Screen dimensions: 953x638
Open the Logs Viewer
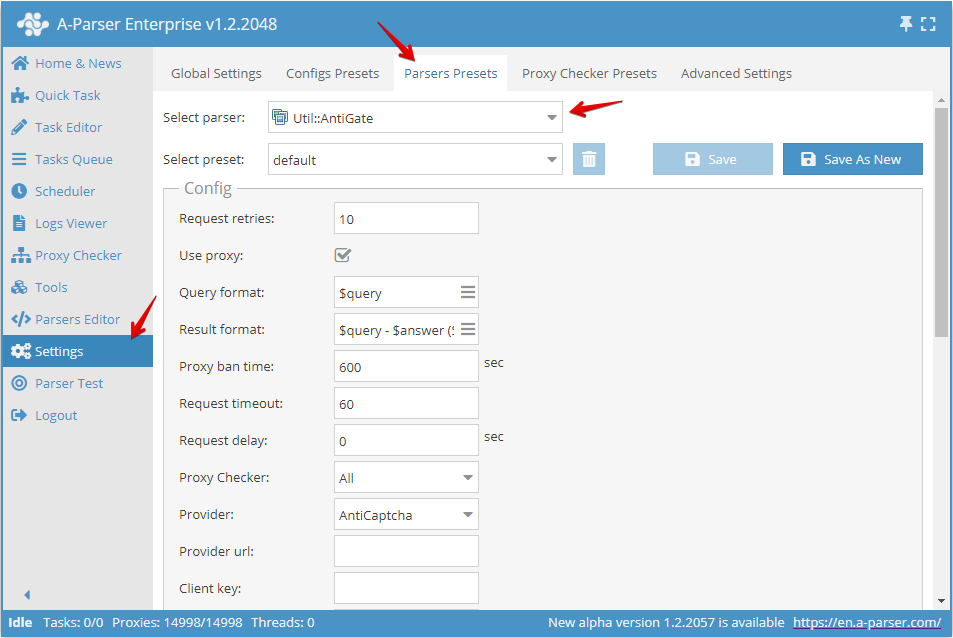(x=69, y=223)
